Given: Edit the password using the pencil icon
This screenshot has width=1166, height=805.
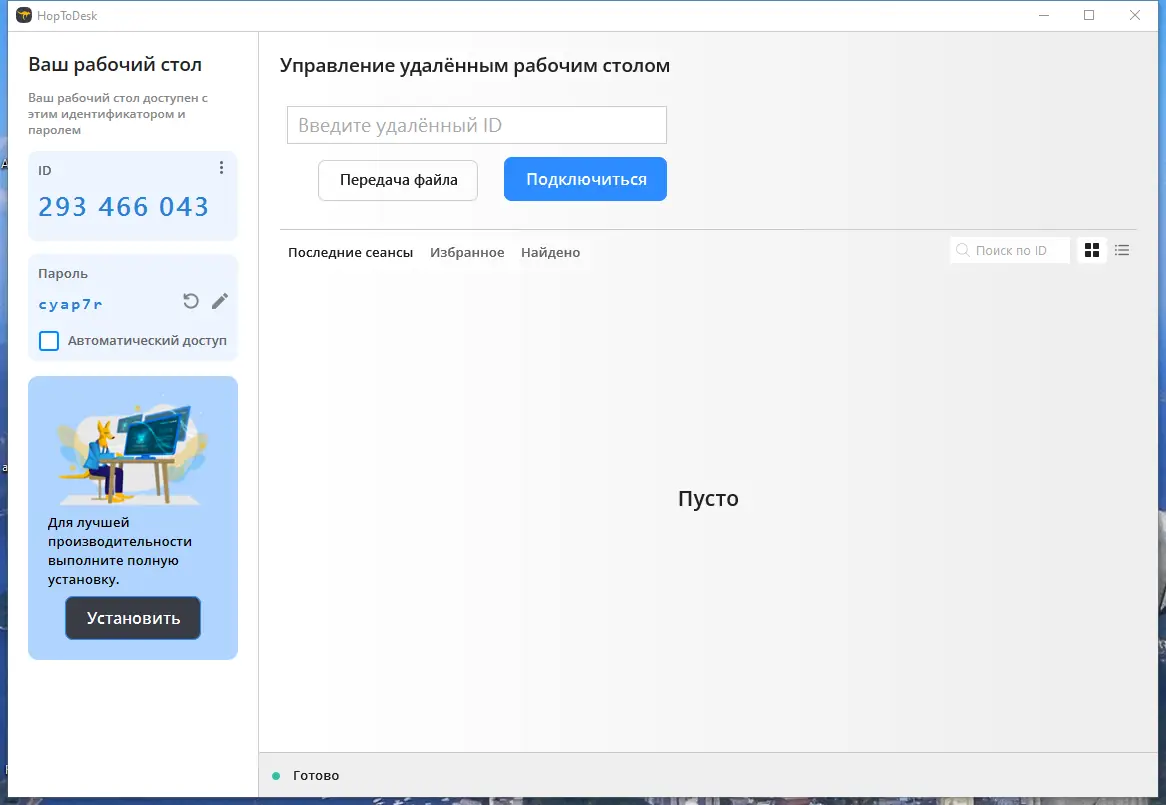Looking at the screenshot, I should [219, 300].
